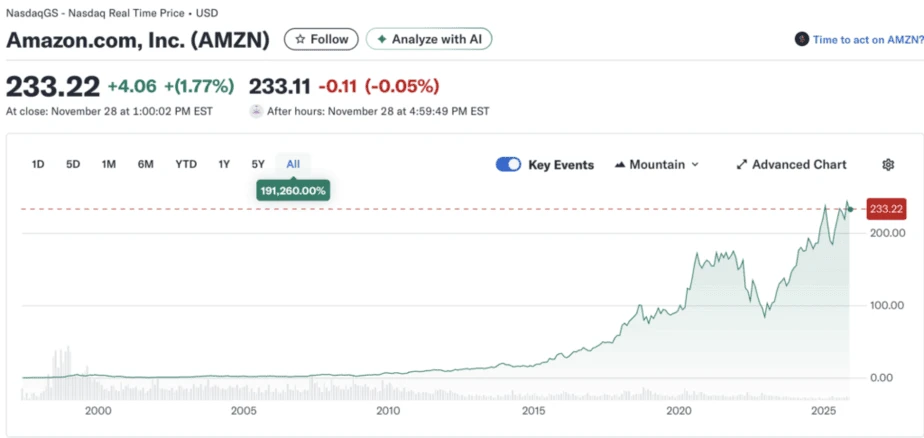Show the 5Y chart range
The width and height of the screenshot is (924, 438).
(258, 164)
